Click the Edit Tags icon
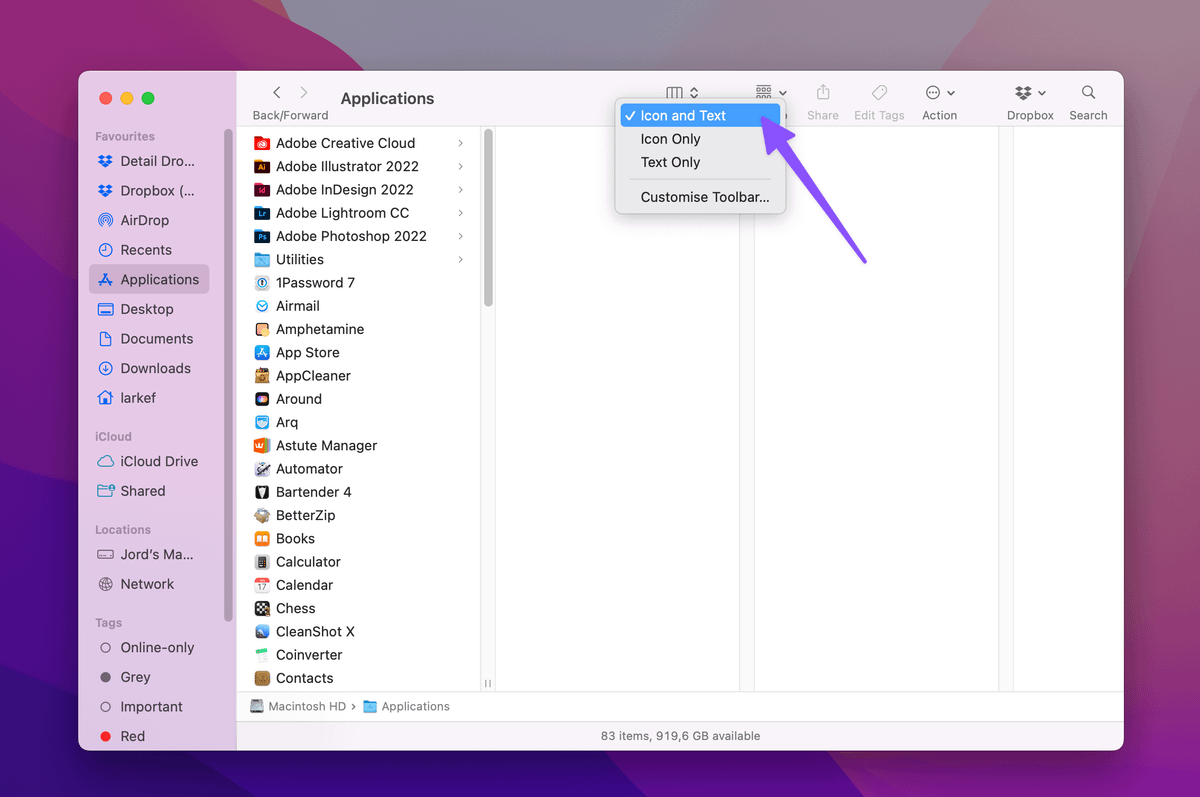Viewport: 1200px width, 797px height. pos(879,93)
